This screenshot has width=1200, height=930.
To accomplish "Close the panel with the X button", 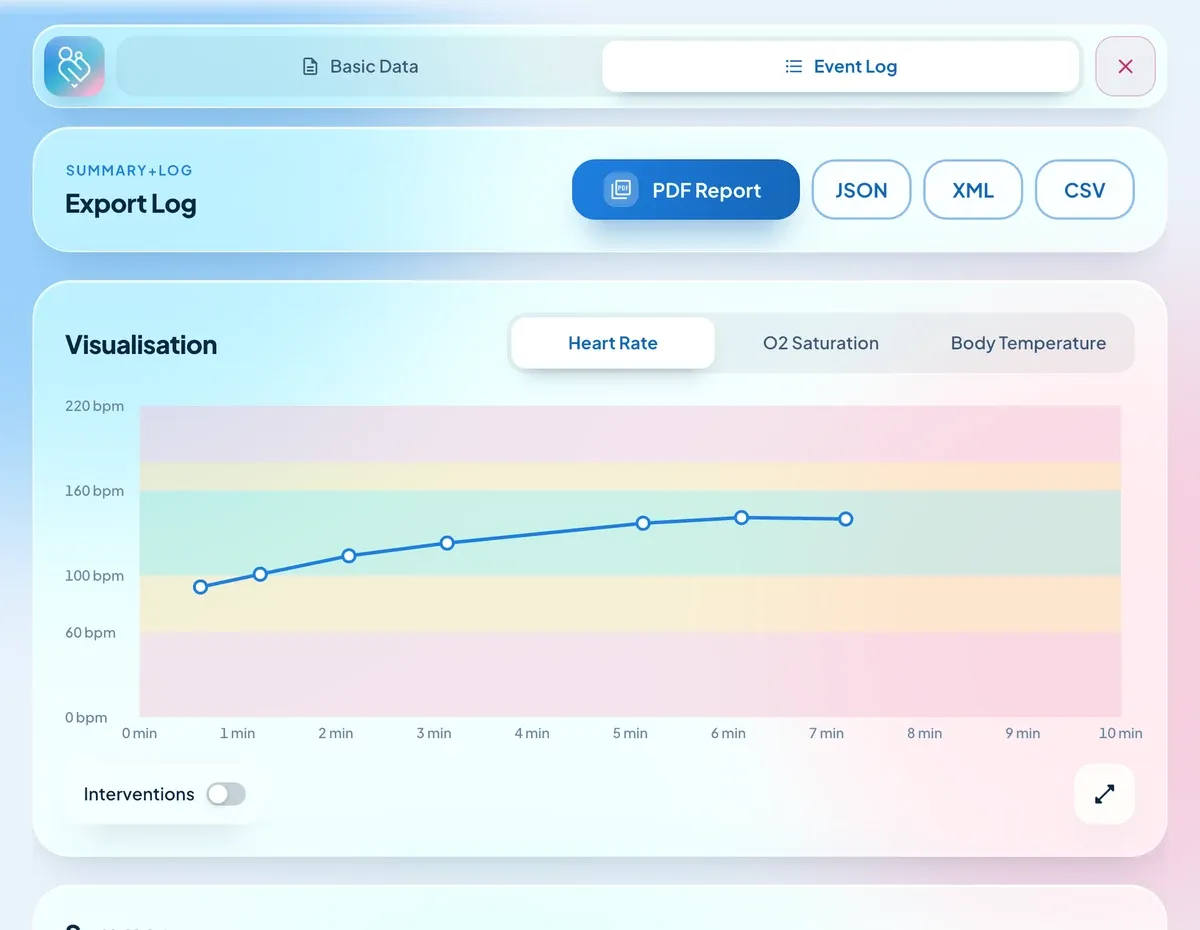I will [1125, 66].
